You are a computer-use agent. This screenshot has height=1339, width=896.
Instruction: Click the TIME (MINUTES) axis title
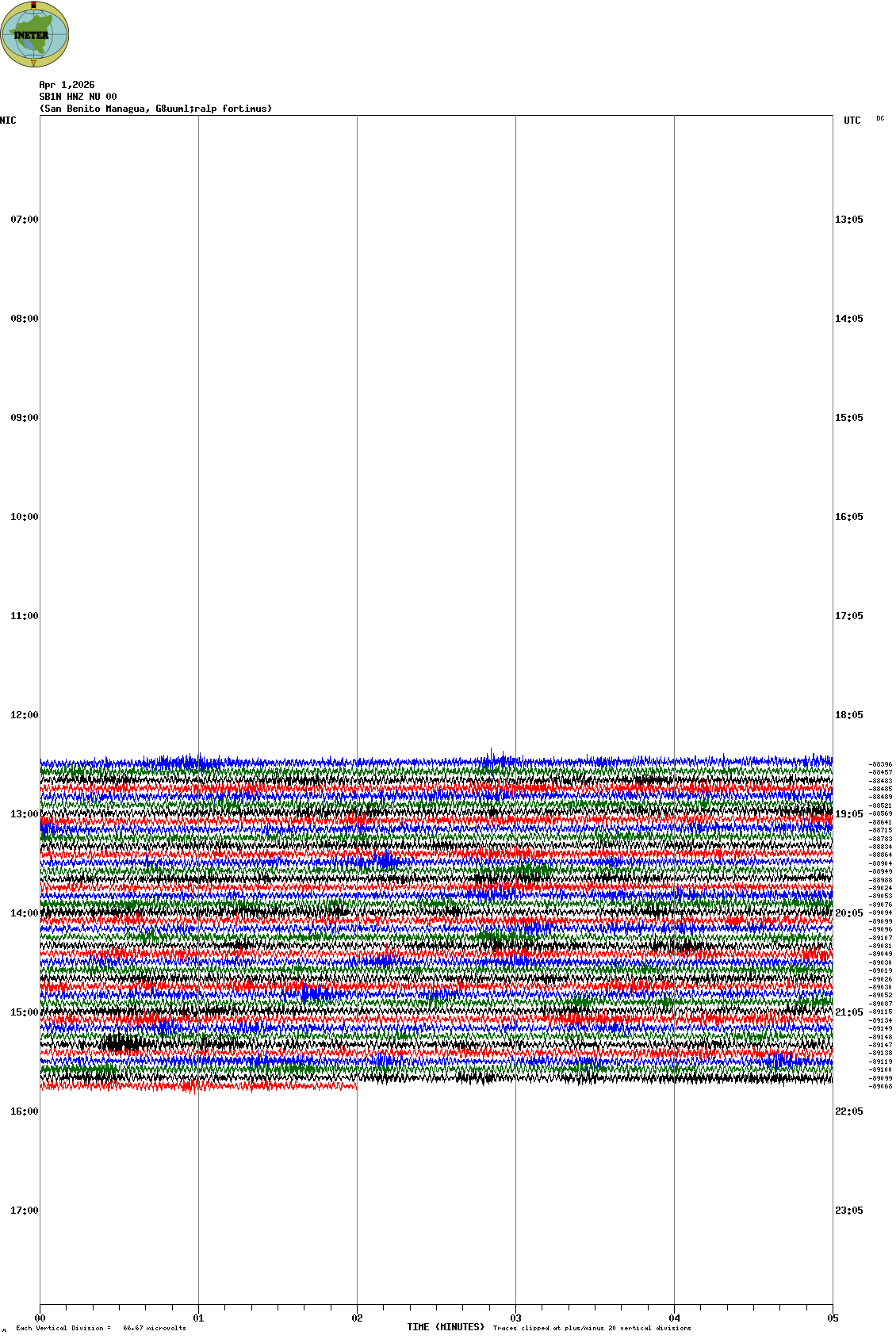click(446, 1327)
